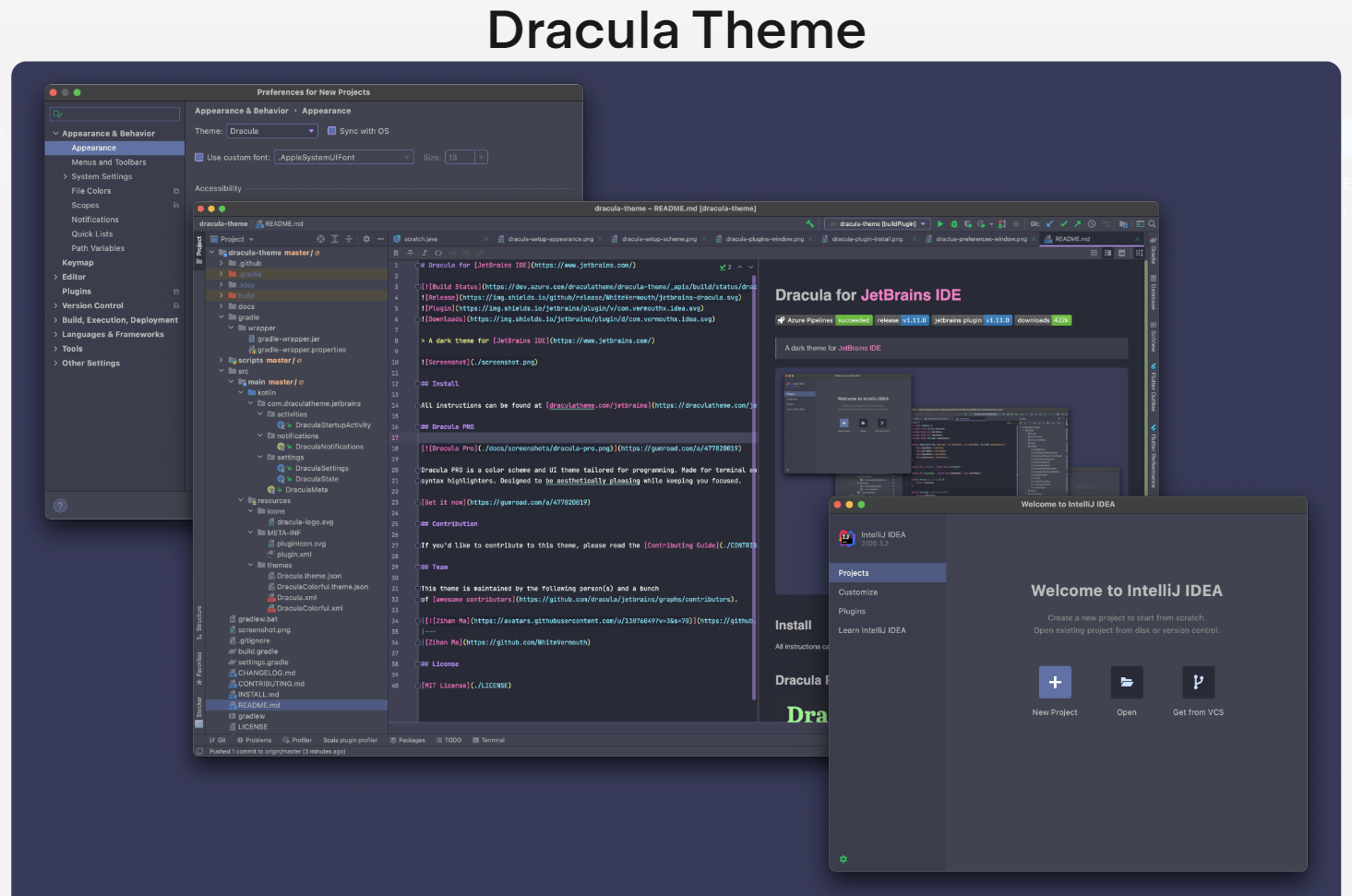Screen dimensions: 1352x896
Task: Expand the .github folder in project tree
Action: 221,264
